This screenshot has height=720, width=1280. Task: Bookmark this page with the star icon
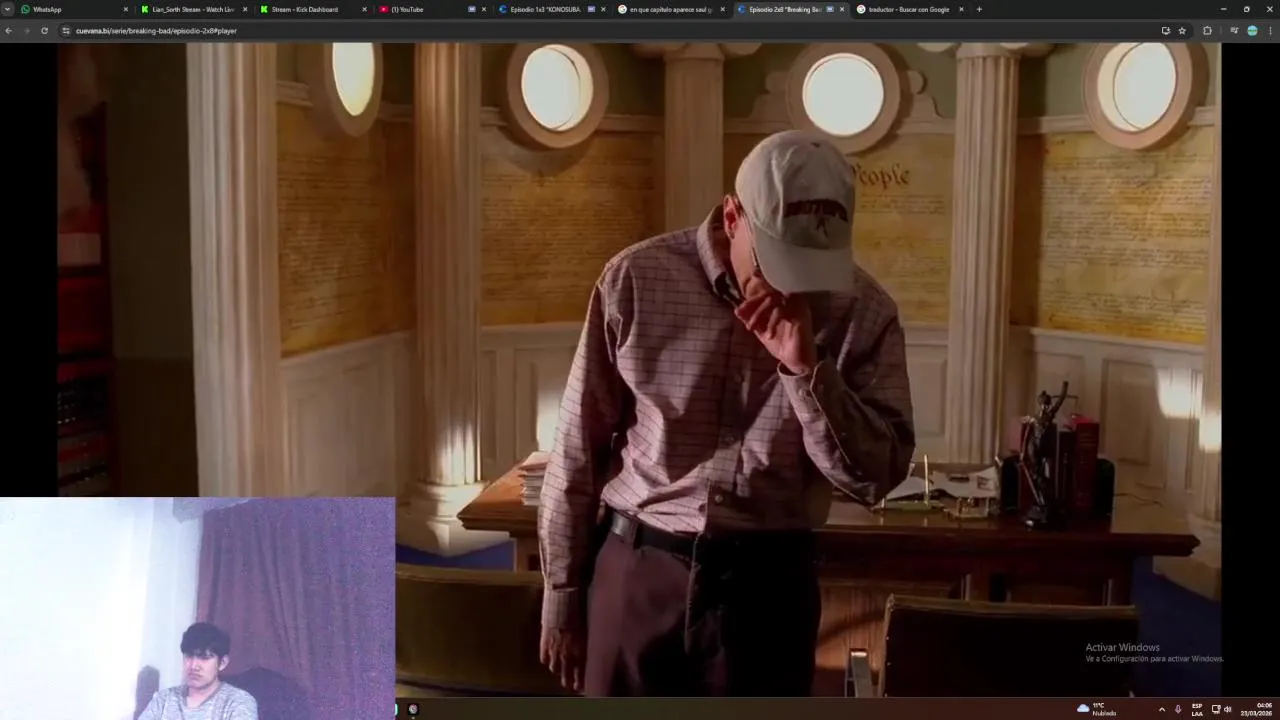[1182, 31]
